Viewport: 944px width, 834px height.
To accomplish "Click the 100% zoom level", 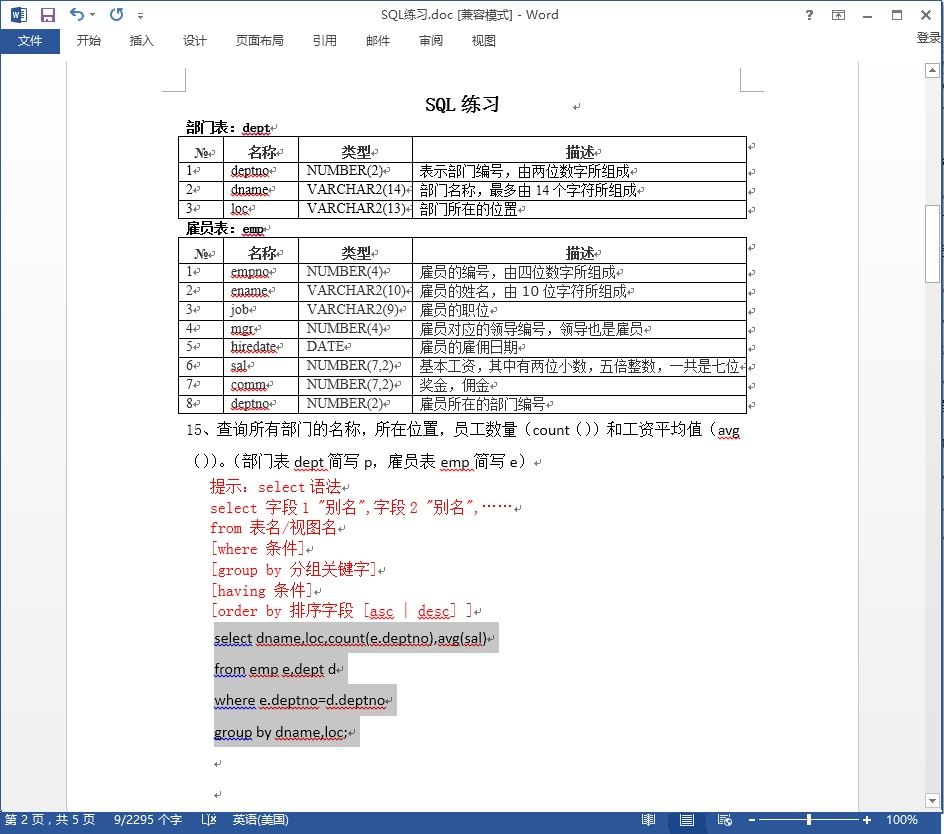I will (901, 820).
